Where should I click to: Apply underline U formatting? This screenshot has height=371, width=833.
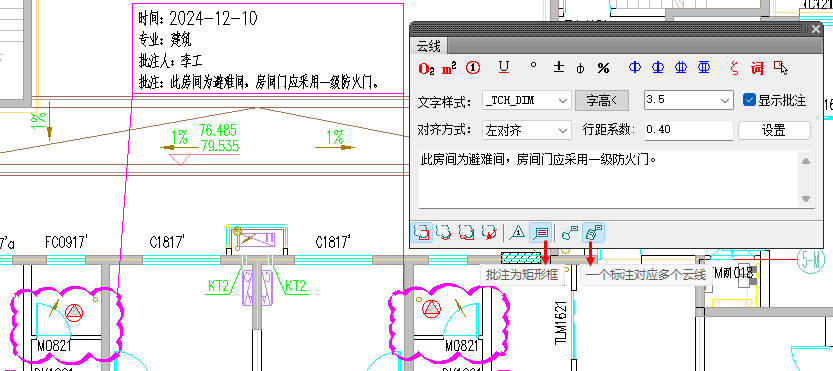point(504,67)
